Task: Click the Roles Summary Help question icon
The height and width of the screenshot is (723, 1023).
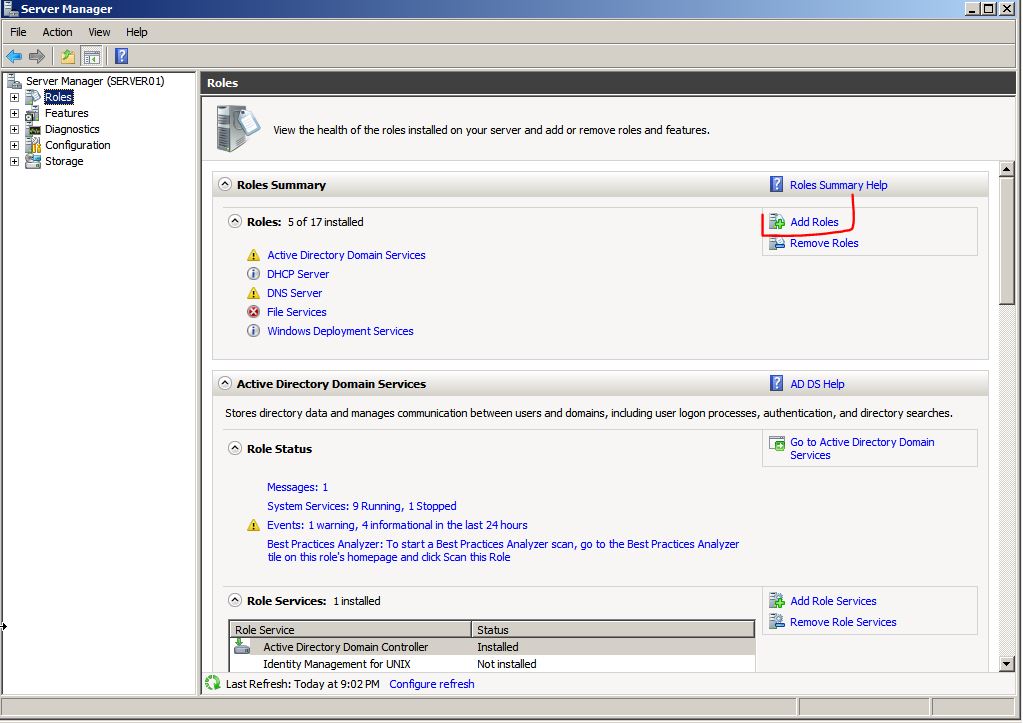Action: (x=776, y=185)
